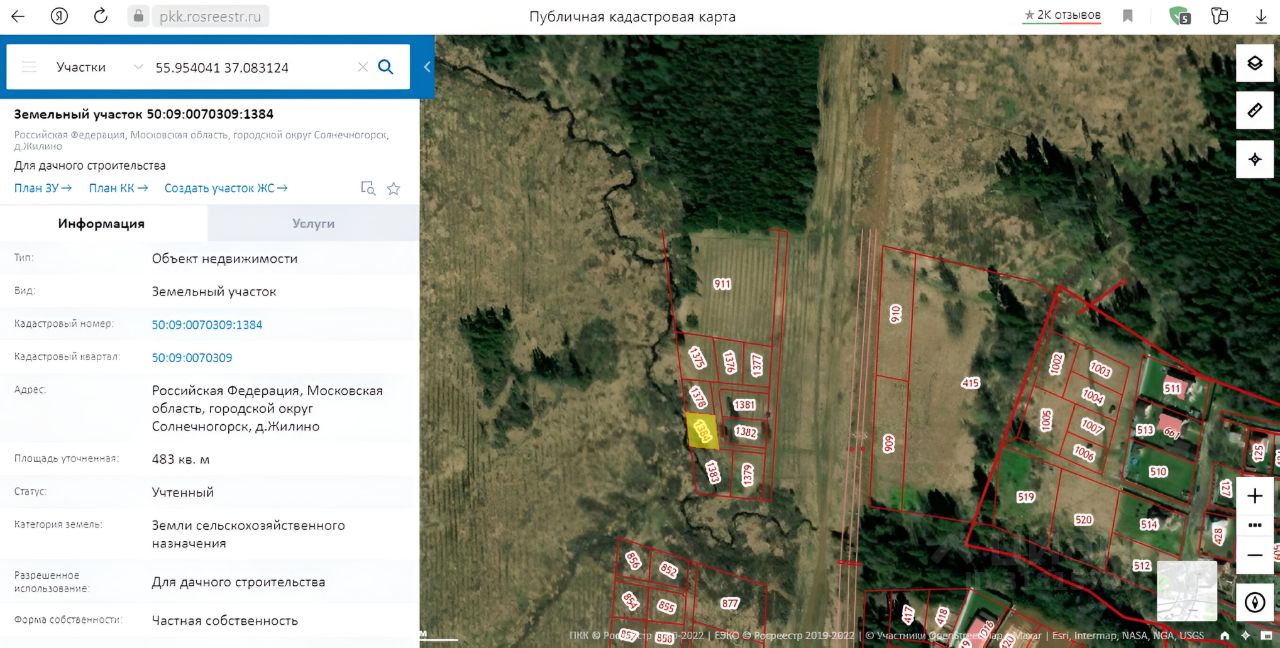
Task: Toggle the browser bookmark icon
Action: click(1128, 16)
